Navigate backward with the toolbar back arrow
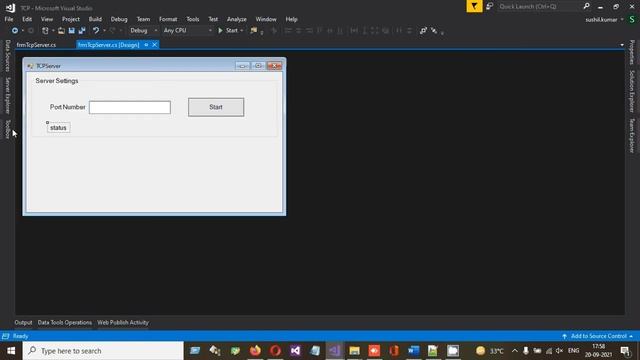The width and height of the screenshot is (640, 360). click(15, 31)
